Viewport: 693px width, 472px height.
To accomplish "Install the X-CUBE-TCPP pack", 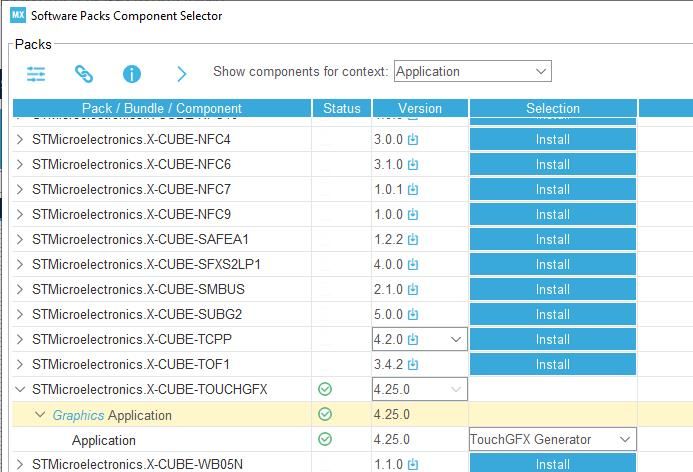I will (553, 339).
